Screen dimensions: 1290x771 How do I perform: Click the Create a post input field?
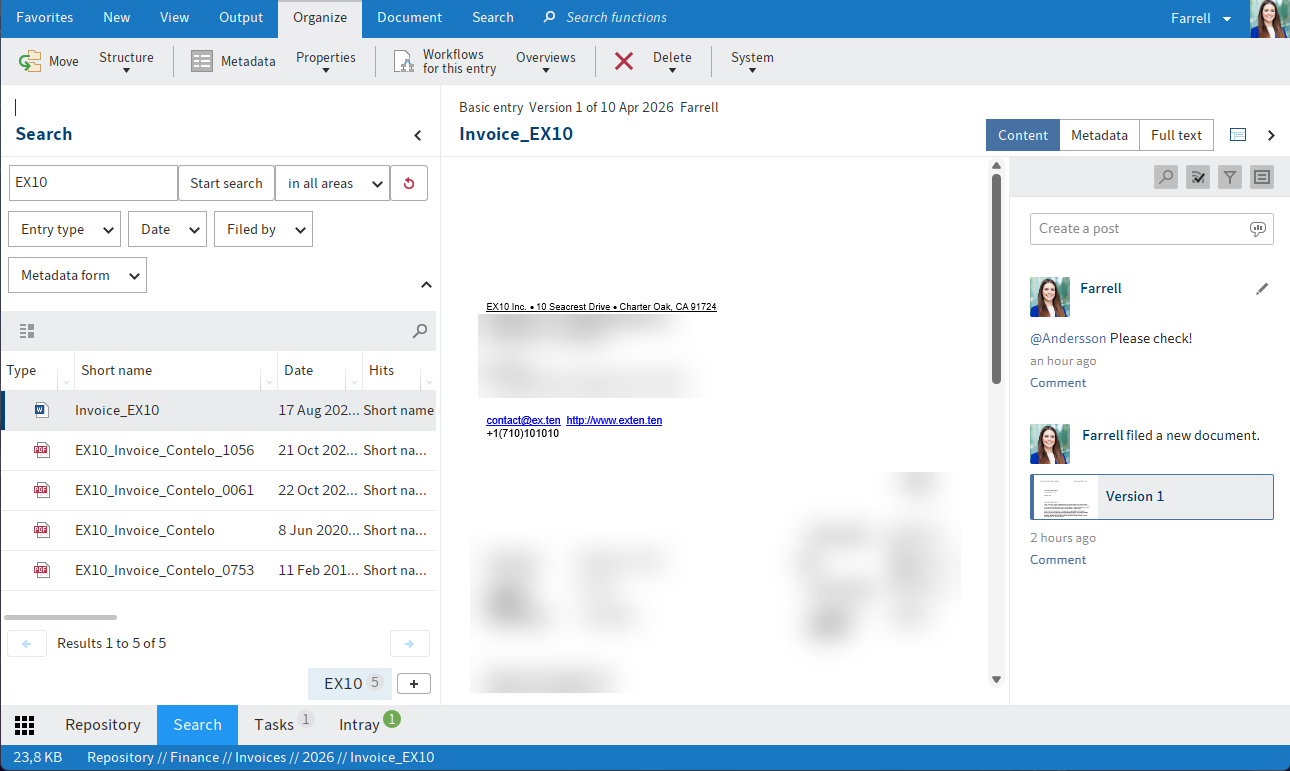coord(1140,229)
